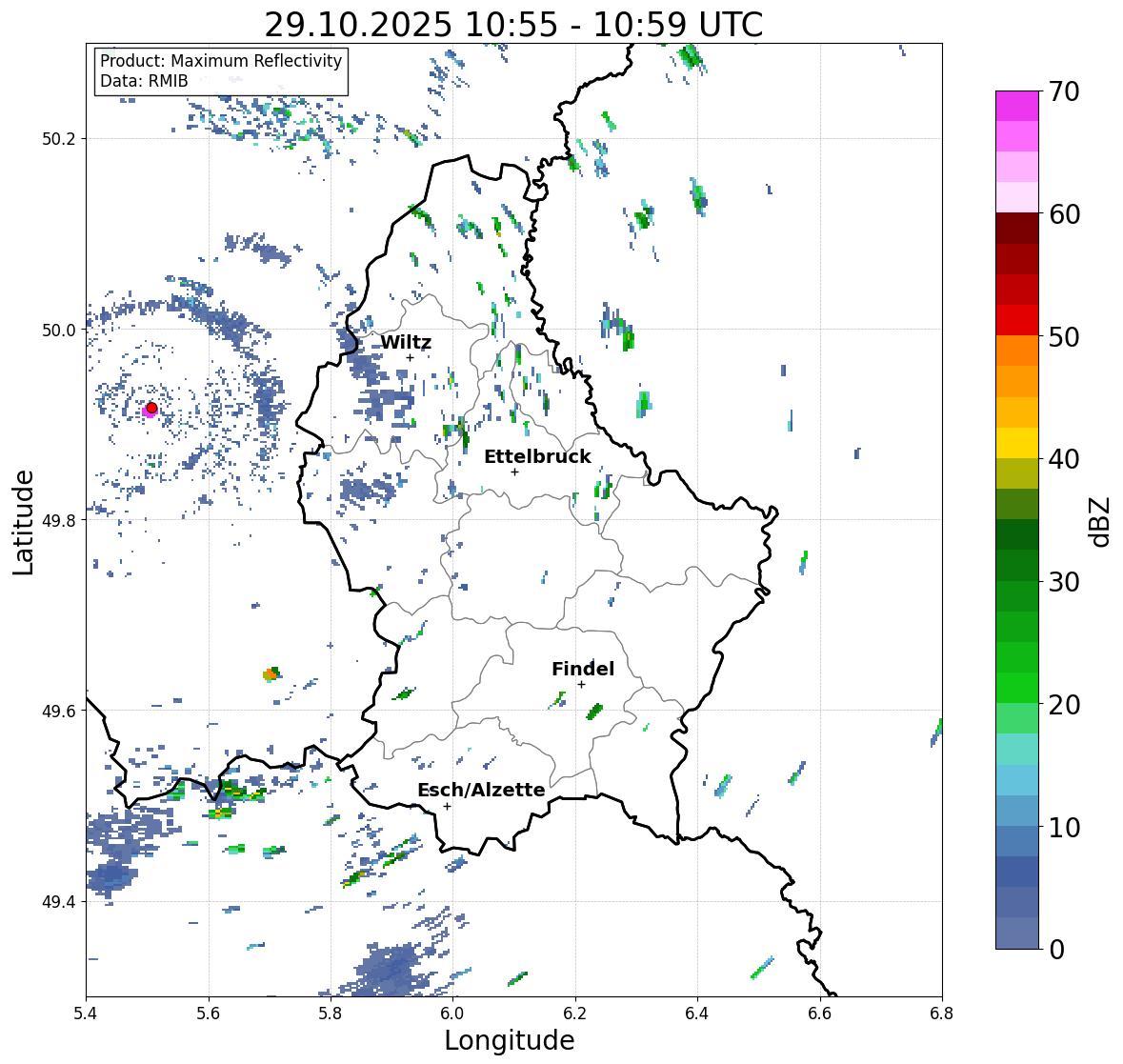Click the 5.6 longitude tick label
1123x1064 pixels.
point(209,1014)
